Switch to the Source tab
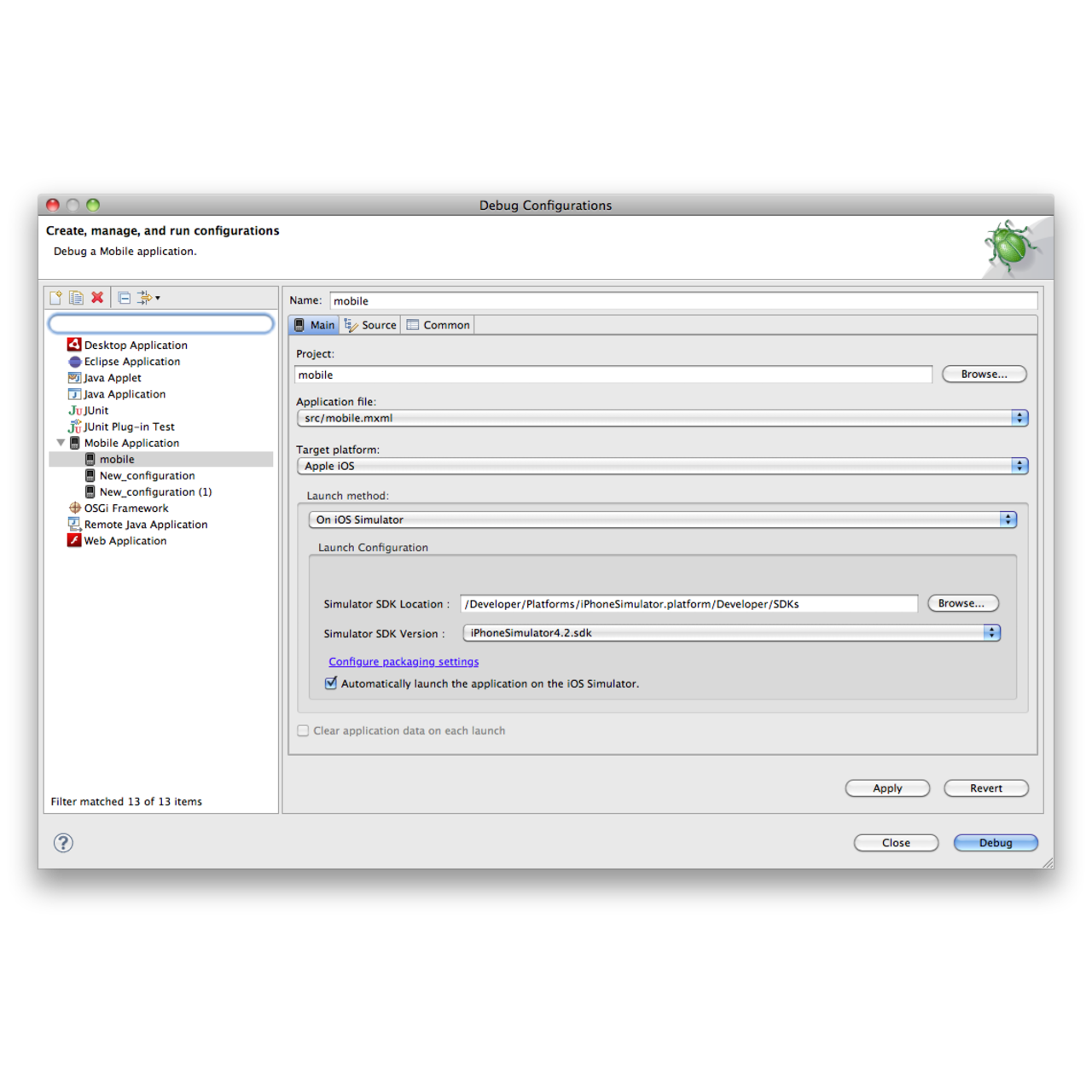Screen dimensions: 1092x1092 (370, 325)
